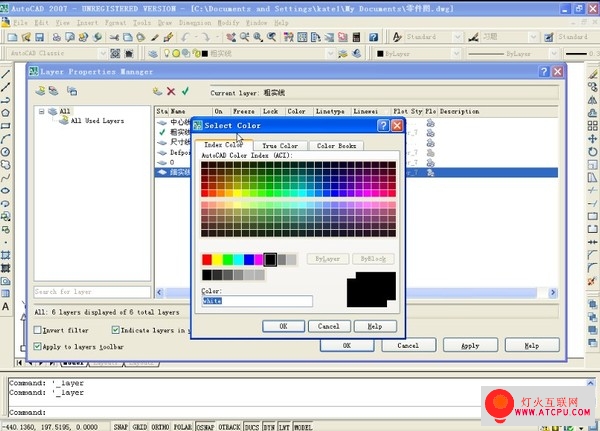
Task: Toggle SNAP mode in status bar
Action: point(121,426)
